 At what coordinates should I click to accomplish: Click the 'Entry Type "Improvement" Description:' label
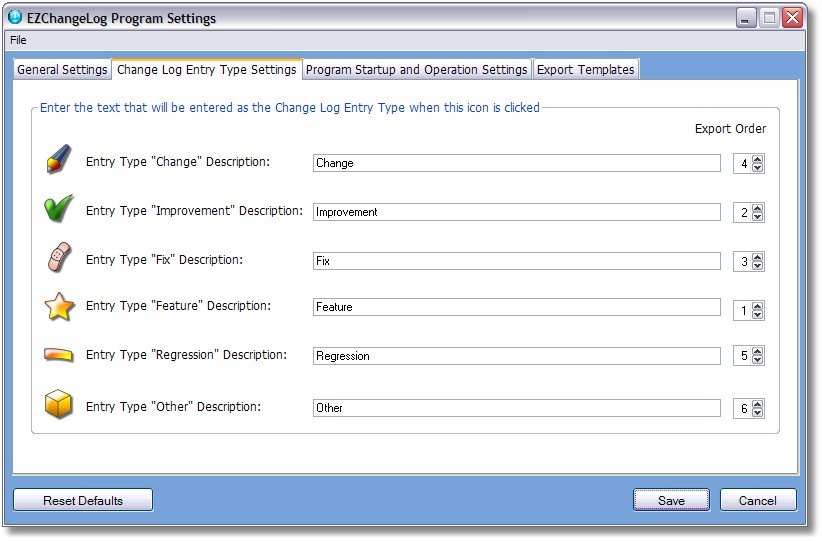[194, 210]
